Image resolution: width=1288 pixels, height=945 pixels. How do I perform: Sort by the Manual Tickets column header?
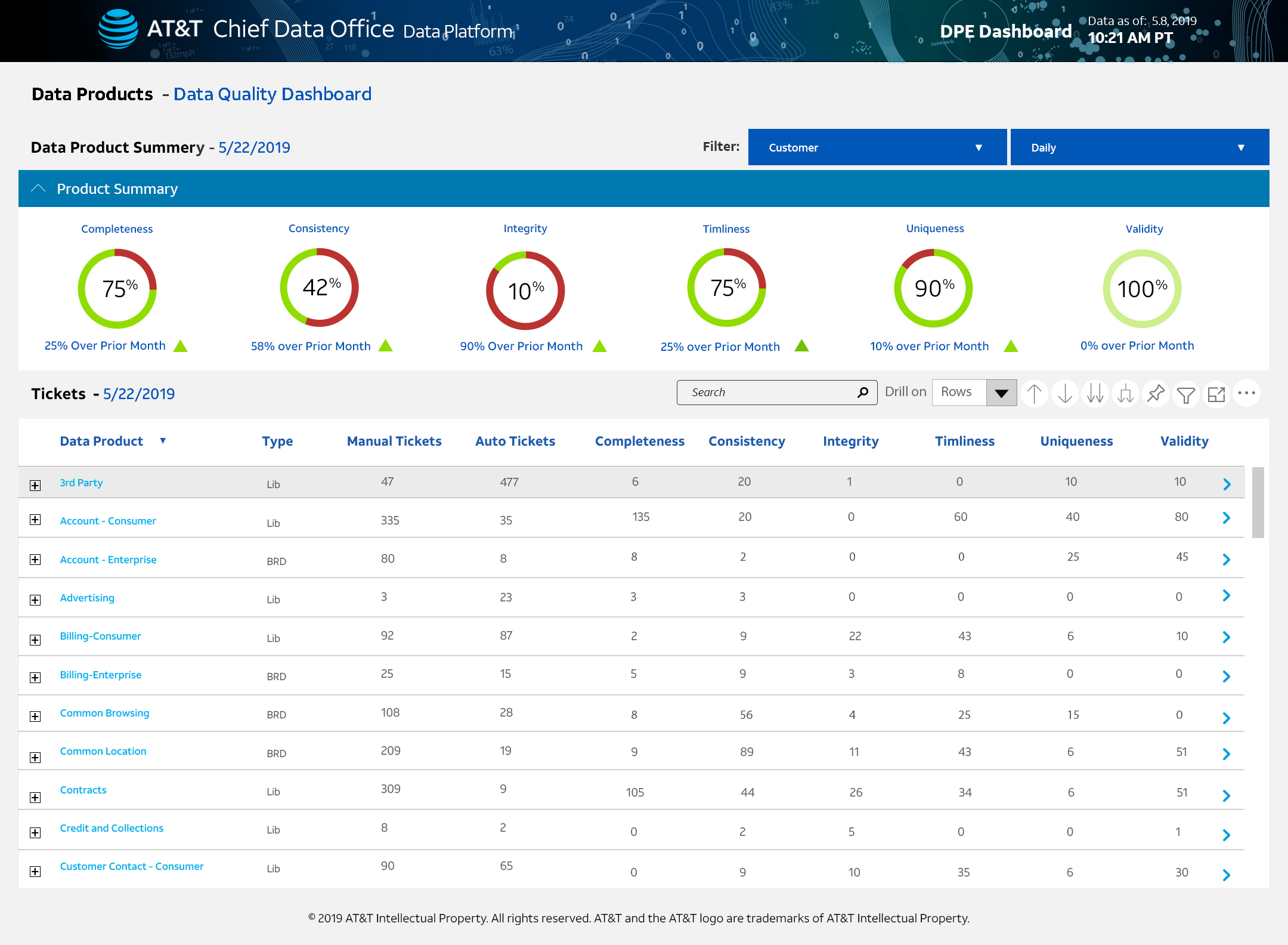click(x=394, y=441)
